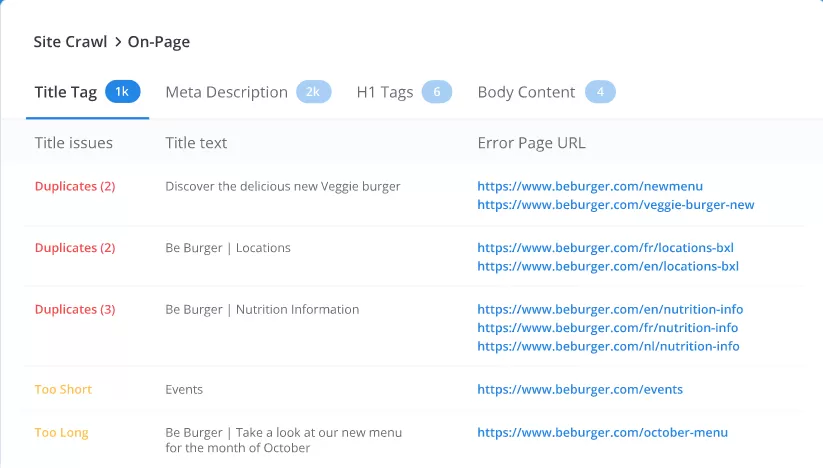
Task: Open the beburger.com/events link
Action: 580,390
